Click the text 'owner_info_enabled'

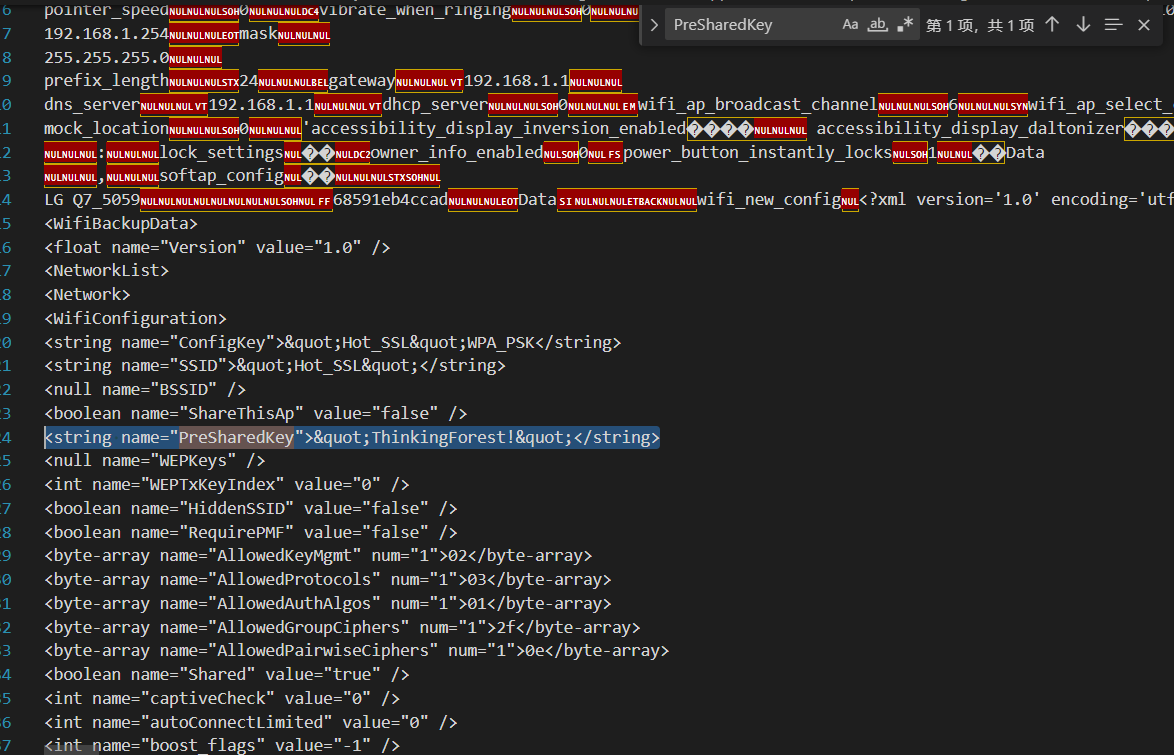coord(457,152)
